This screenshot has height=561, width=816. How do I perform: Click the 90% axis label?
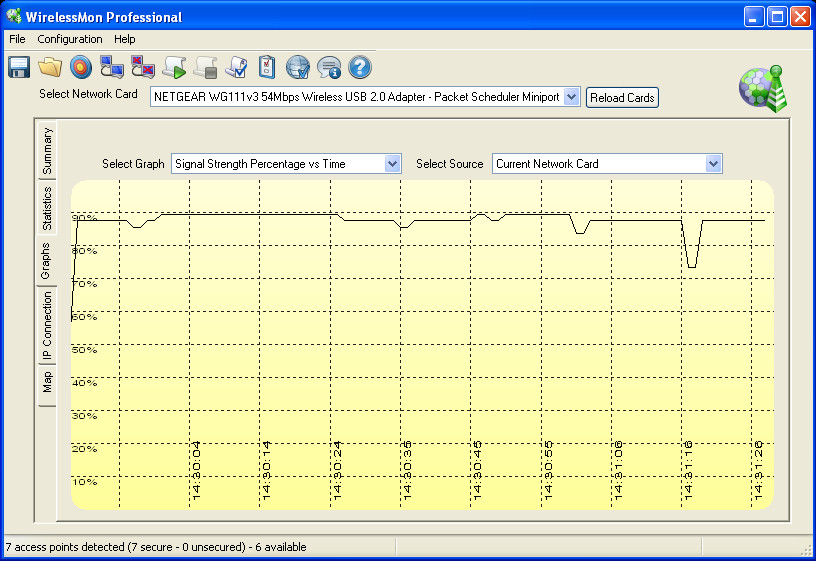[84, 218]
